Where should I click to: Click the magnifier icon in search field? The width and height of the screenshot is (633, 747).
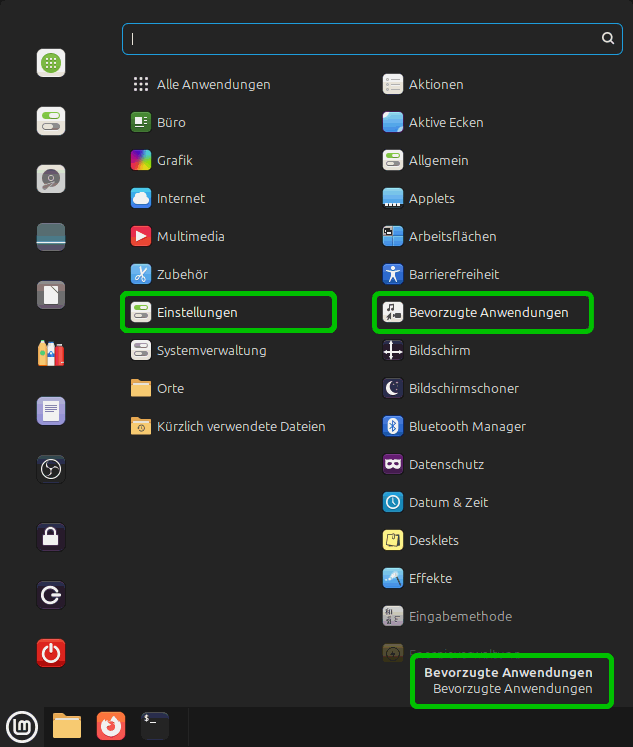point(607,39)
